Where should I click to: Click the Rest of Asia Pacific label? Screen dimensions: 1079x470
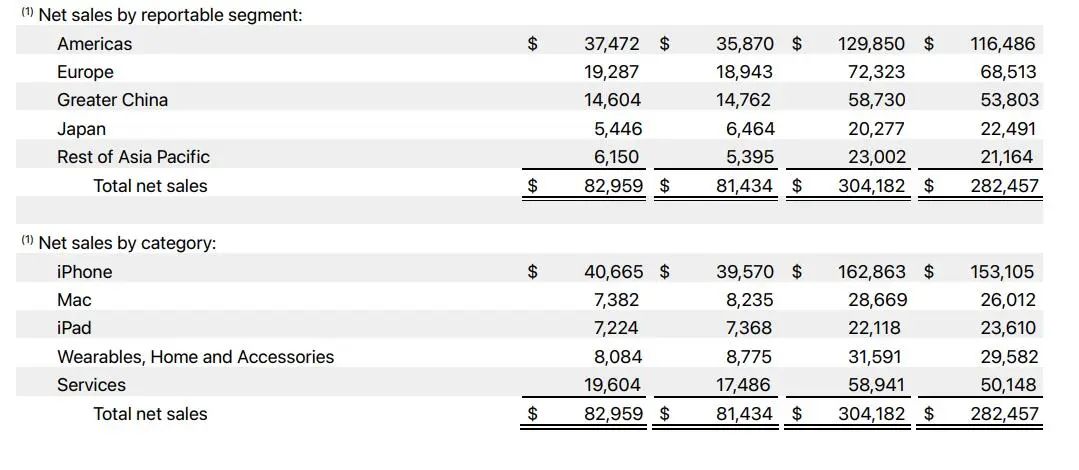tap(133, 157)
